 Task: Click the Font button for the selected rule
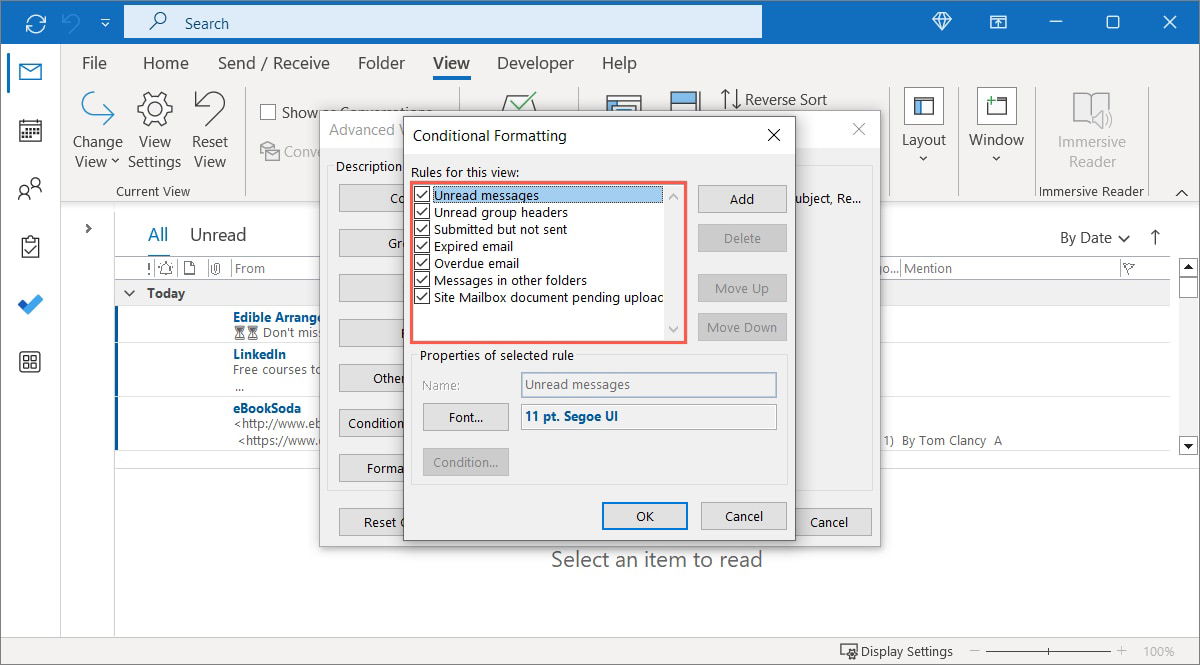[x=465, y=417]
